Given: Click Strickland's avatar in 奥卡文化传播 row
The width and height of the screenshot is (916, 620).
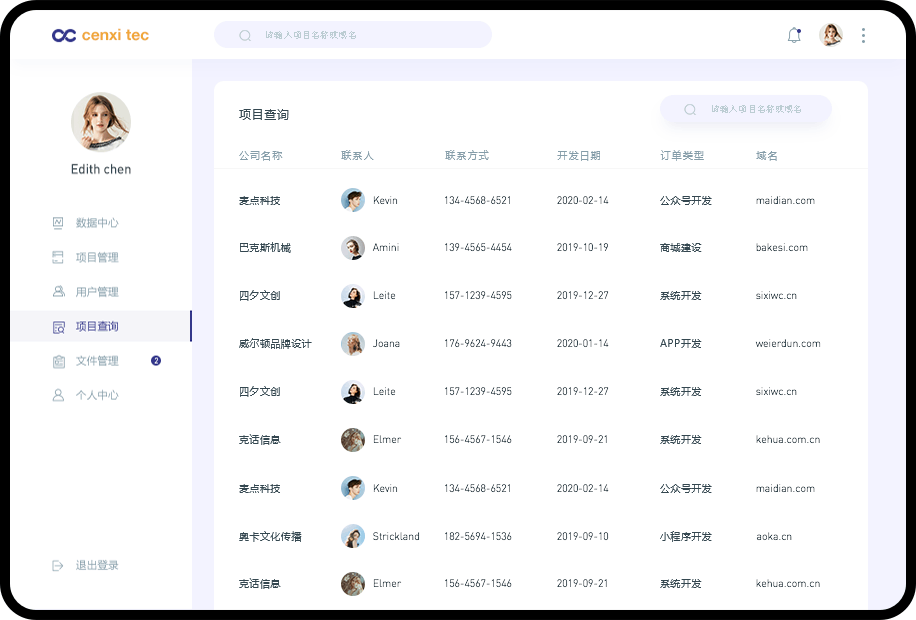Looking at the screenshot, I should click(x=353, y=536).
